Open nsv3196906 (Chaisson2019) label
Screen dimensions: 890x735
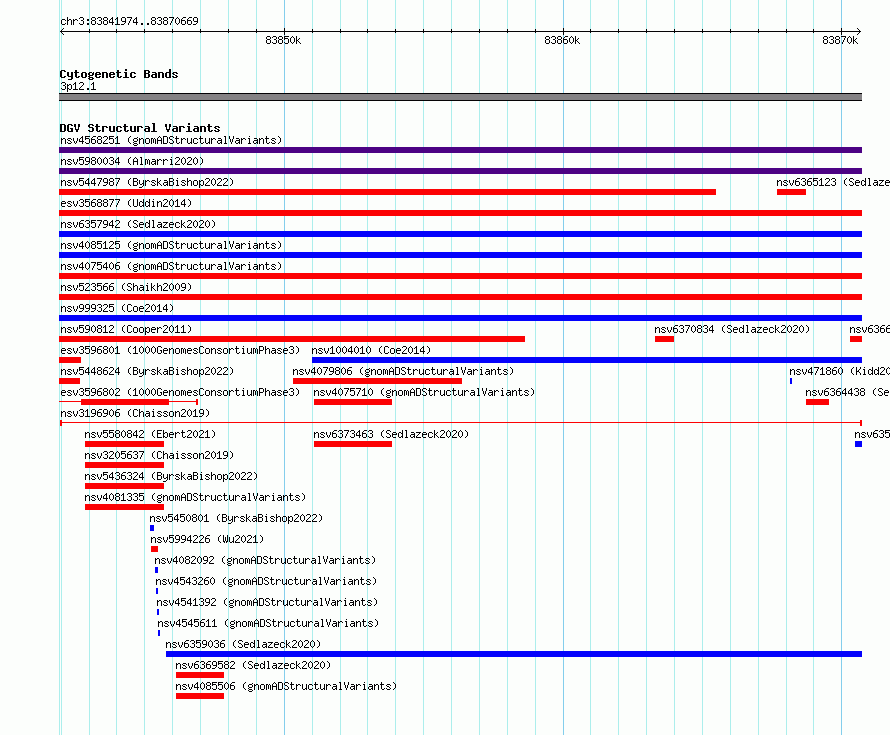tap(135, 413)
